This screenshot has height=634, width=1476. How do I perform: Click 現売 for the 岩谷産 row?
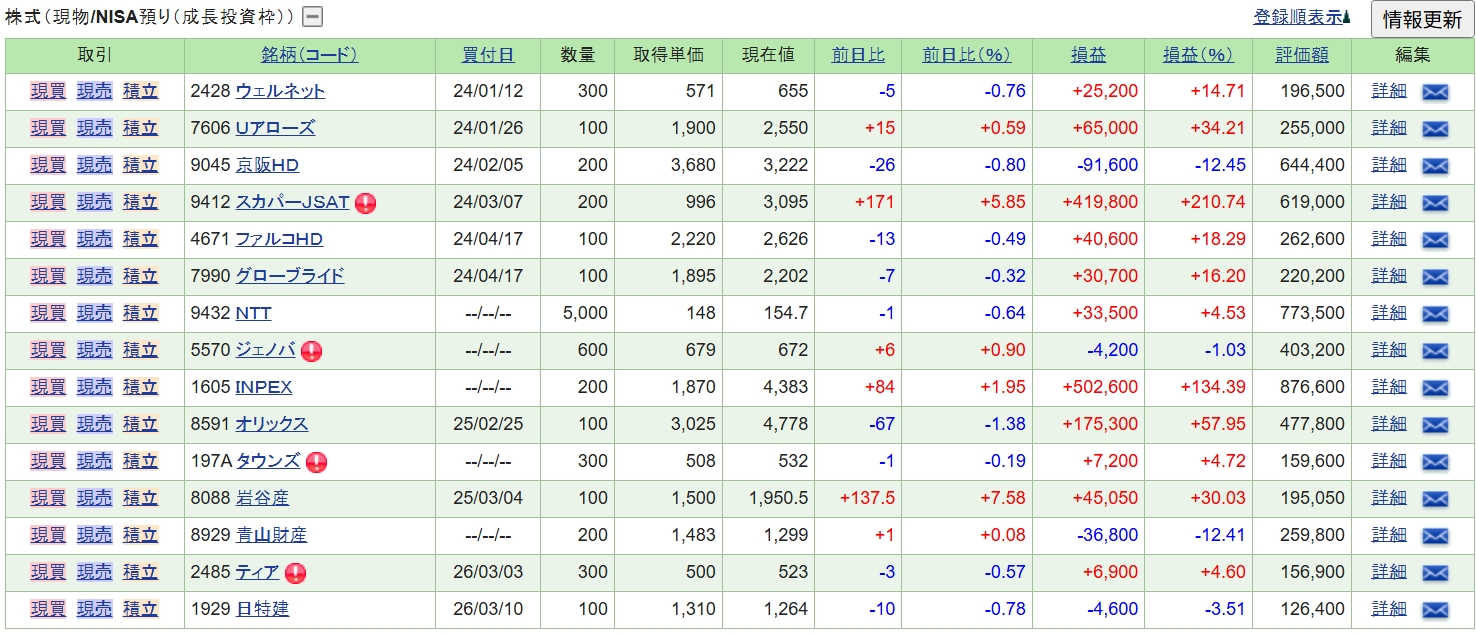[x=95, y=498]
